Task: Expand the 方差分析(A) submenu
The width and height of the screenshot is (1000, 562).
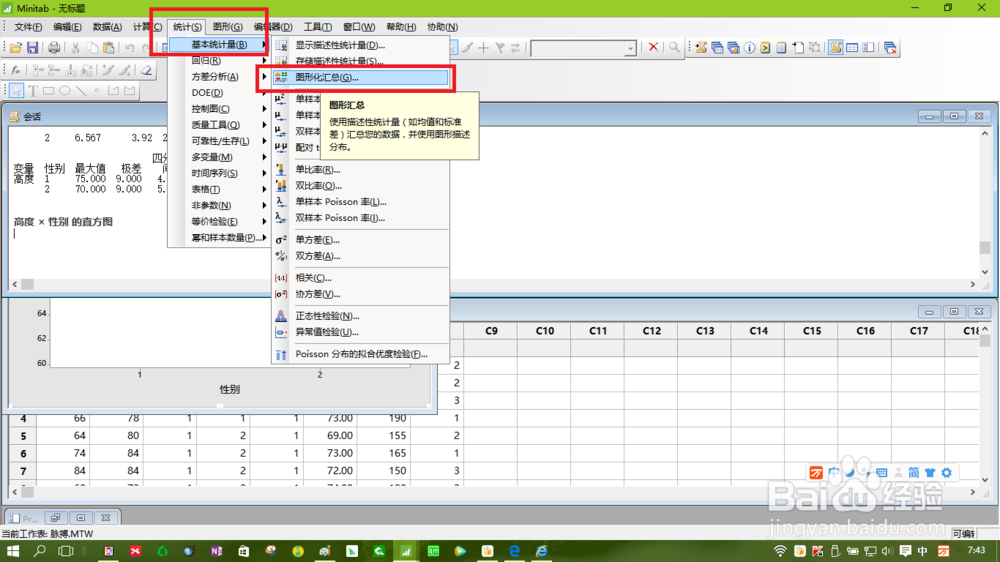Action: [x=219, y=77]
